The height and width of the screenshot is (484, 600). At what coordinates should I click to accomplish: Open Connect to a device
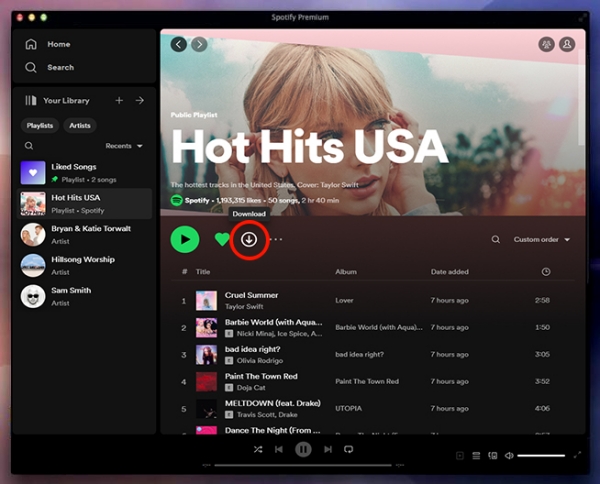pyautogui.click(x=492, y=455)
